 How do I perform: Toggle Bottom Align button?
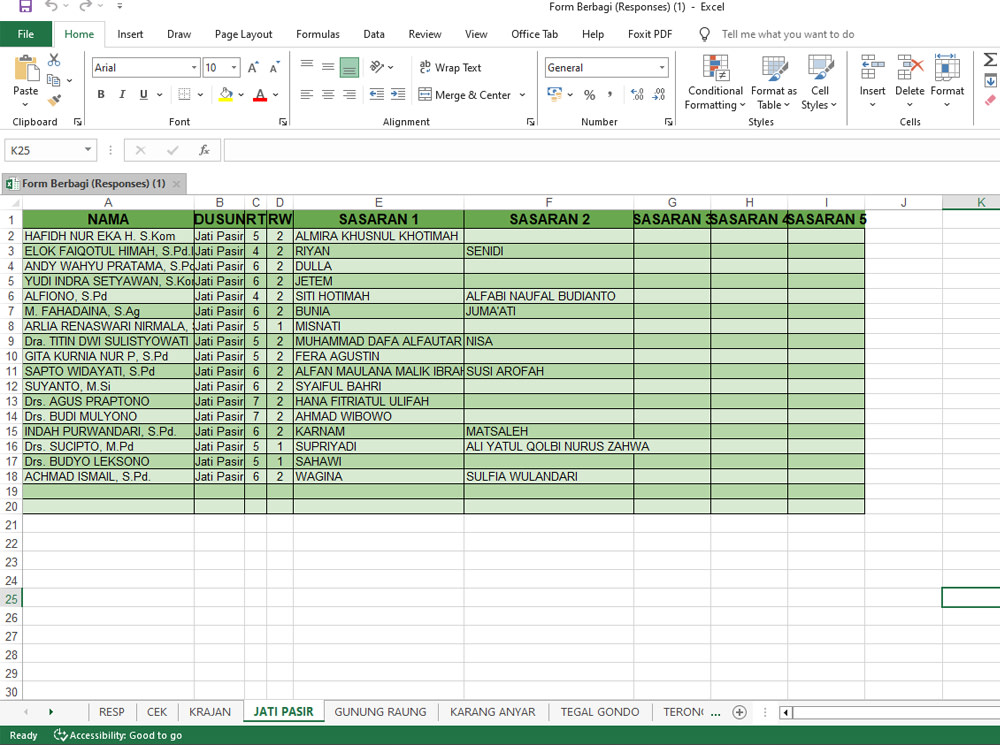(x=349, y=66)
